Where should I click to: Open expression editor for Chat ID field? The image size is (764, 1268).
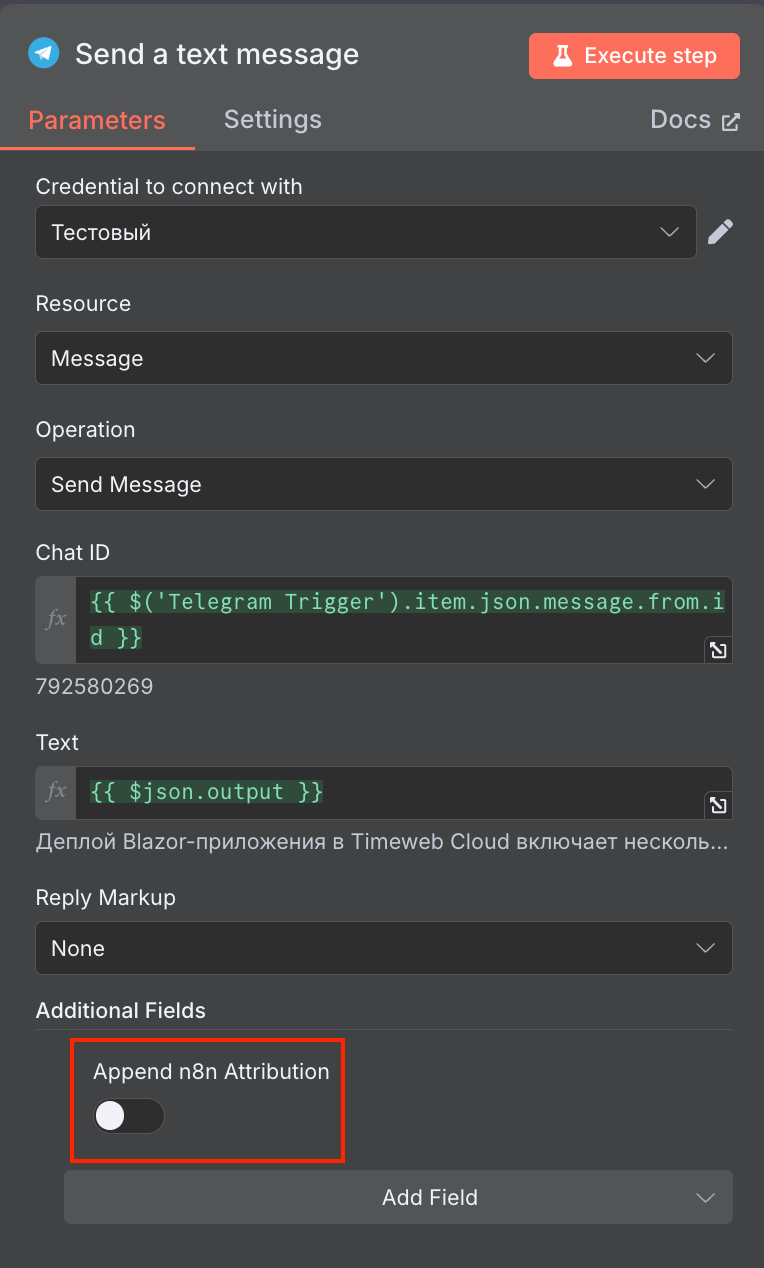pyautogui.click(x=717, y=650)
